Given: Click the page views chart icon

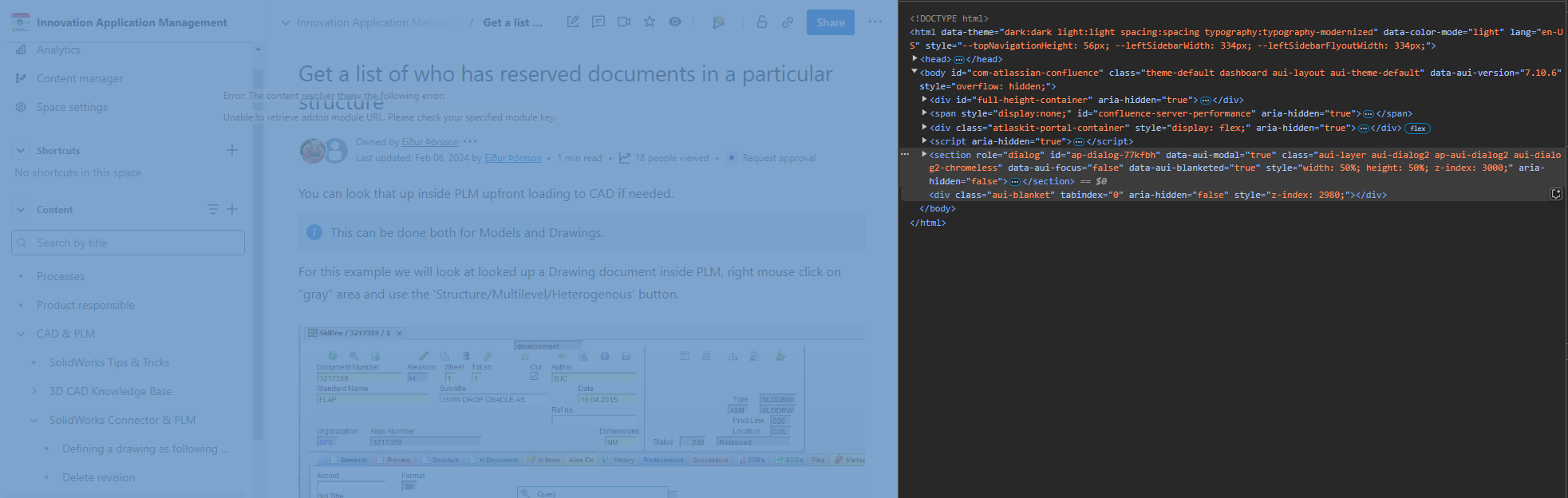Looking at the screenshot, I should pos(625,158).
